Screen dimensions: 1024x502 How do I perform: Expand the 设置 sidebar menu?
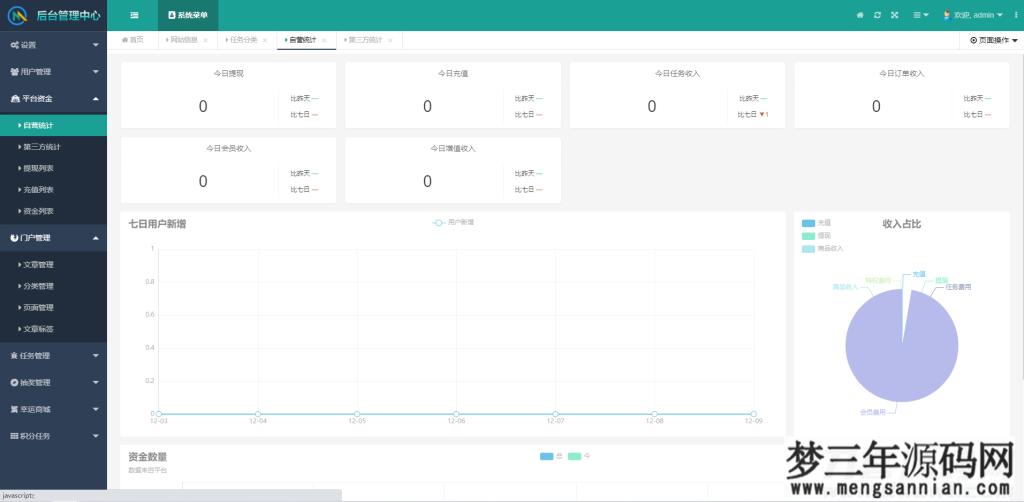53,45
